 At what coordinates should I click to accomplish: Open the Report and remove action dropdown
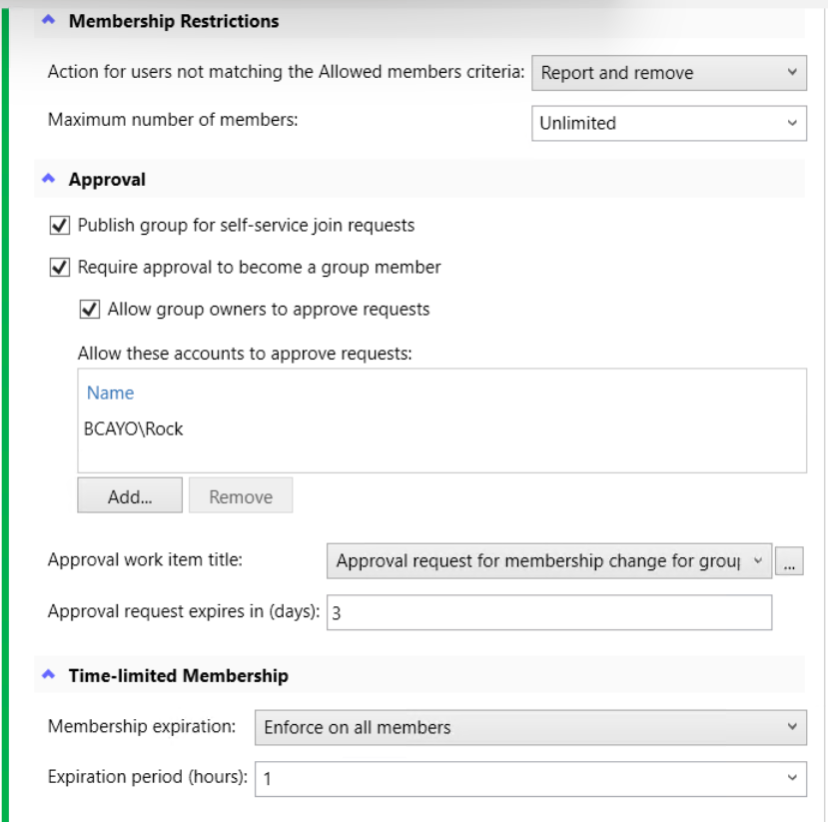click(668, 73)
